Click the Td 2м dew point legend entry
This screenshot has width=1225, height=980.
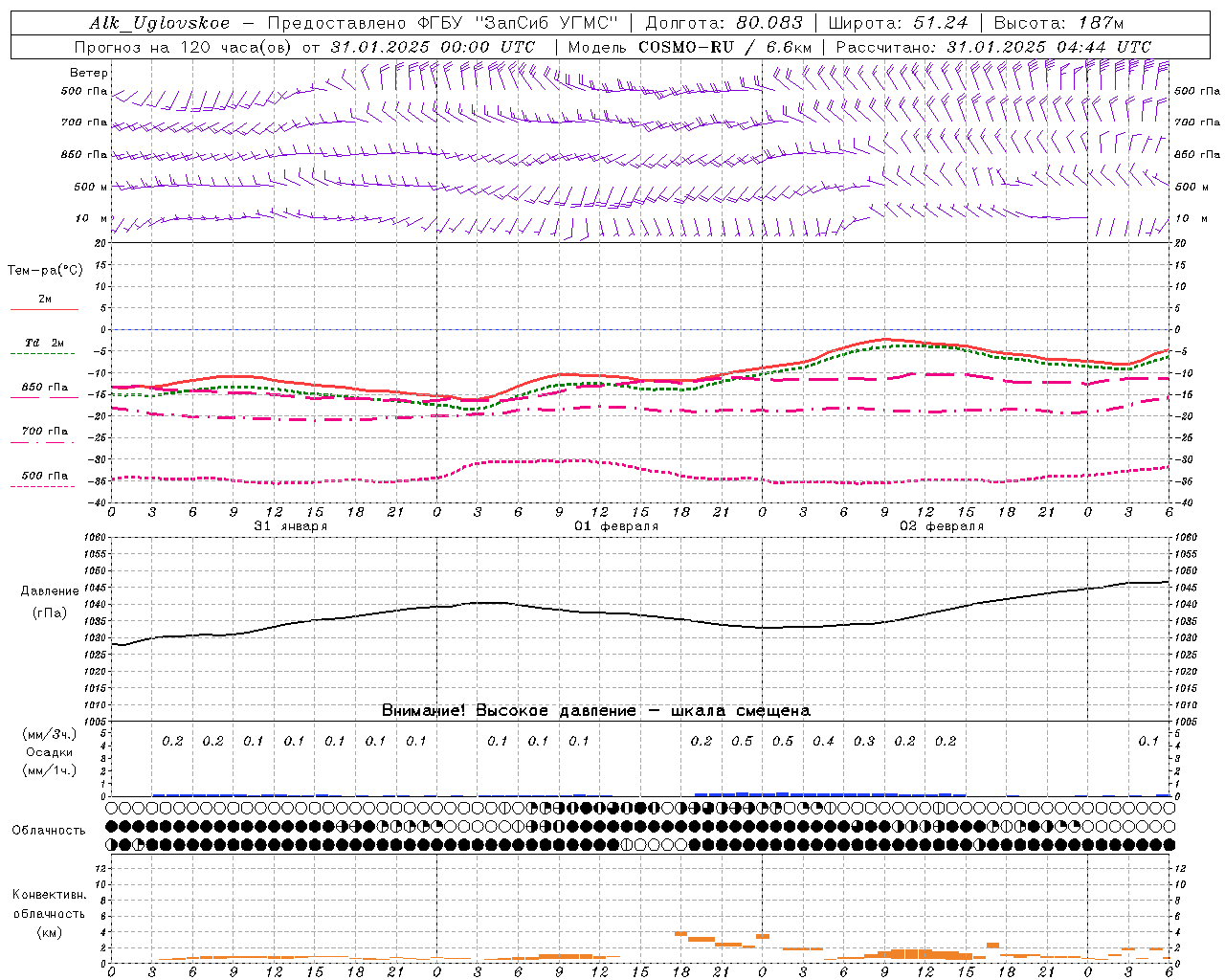coord(44,342)
